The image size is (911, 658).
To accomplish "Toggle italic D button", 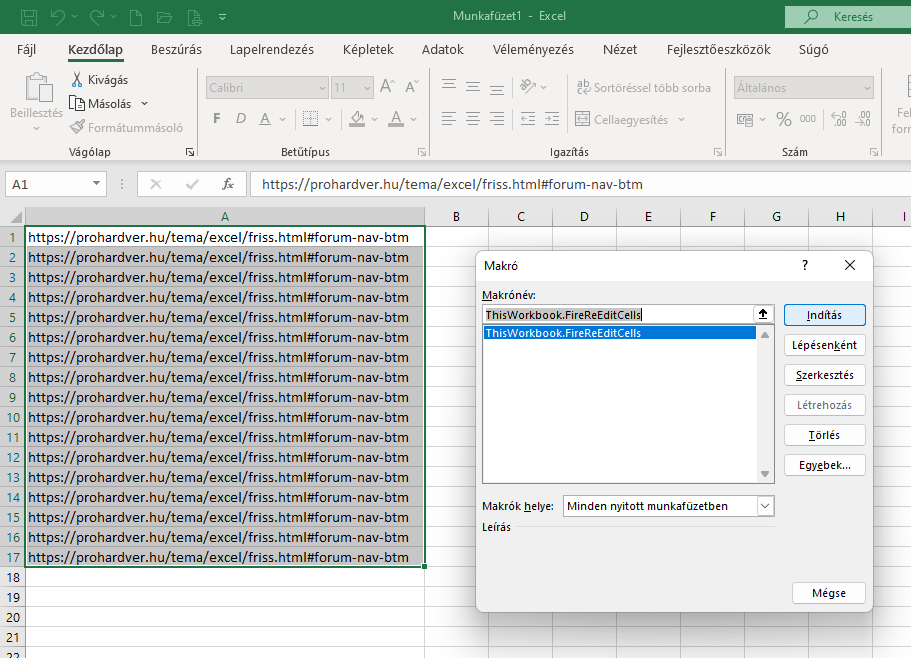I will [241, 119].
